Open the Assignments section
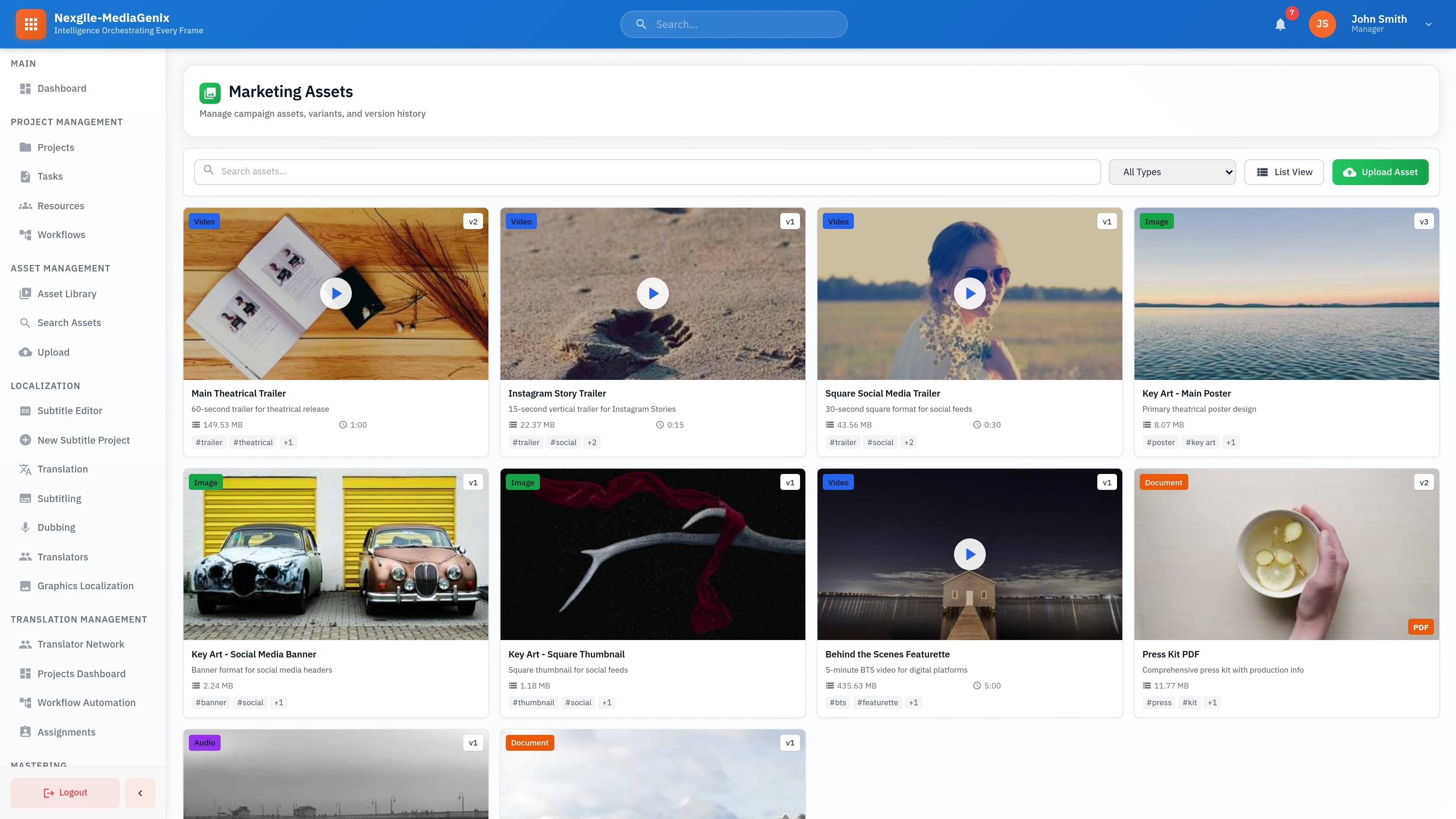The width and height of the screenshot is (1456, 819). [x=66, y=731]
